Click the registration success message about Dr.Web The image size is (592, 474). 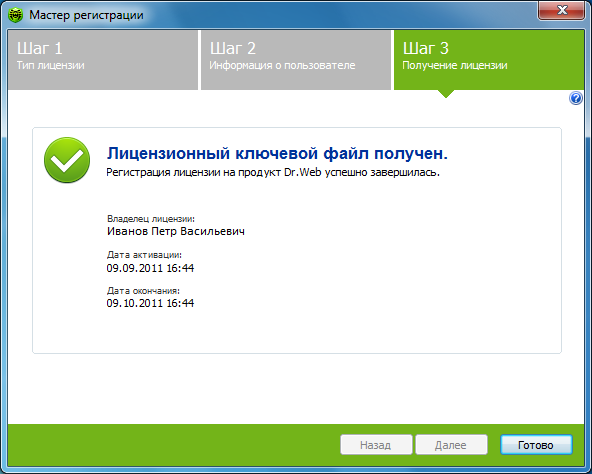coord(273,172)
